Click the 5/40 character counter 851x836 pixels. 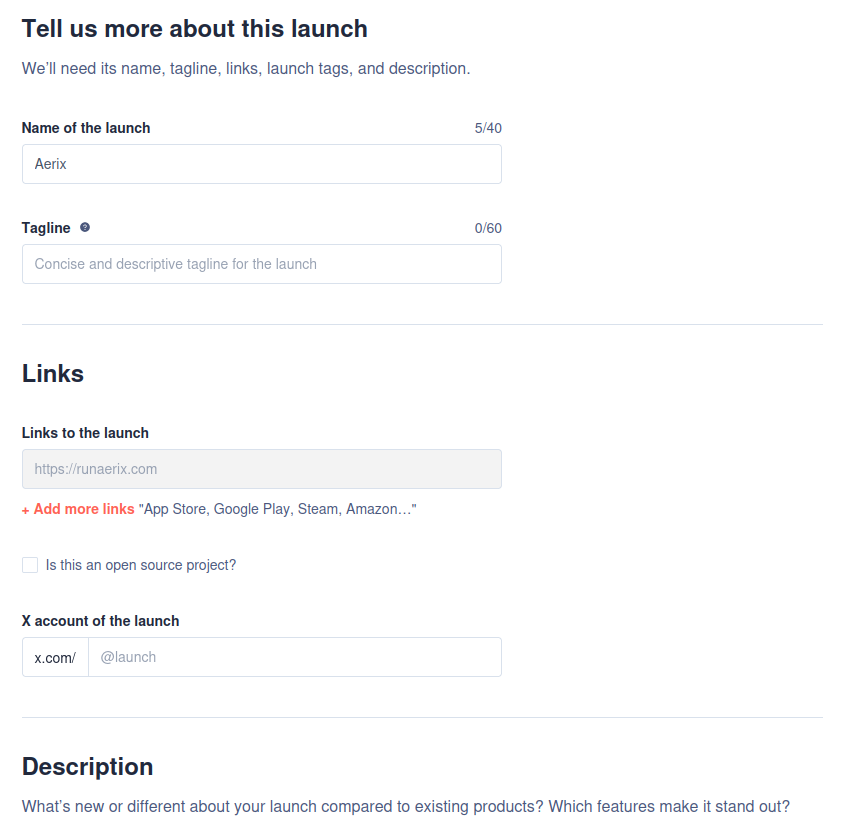click(x=489, y=128)
